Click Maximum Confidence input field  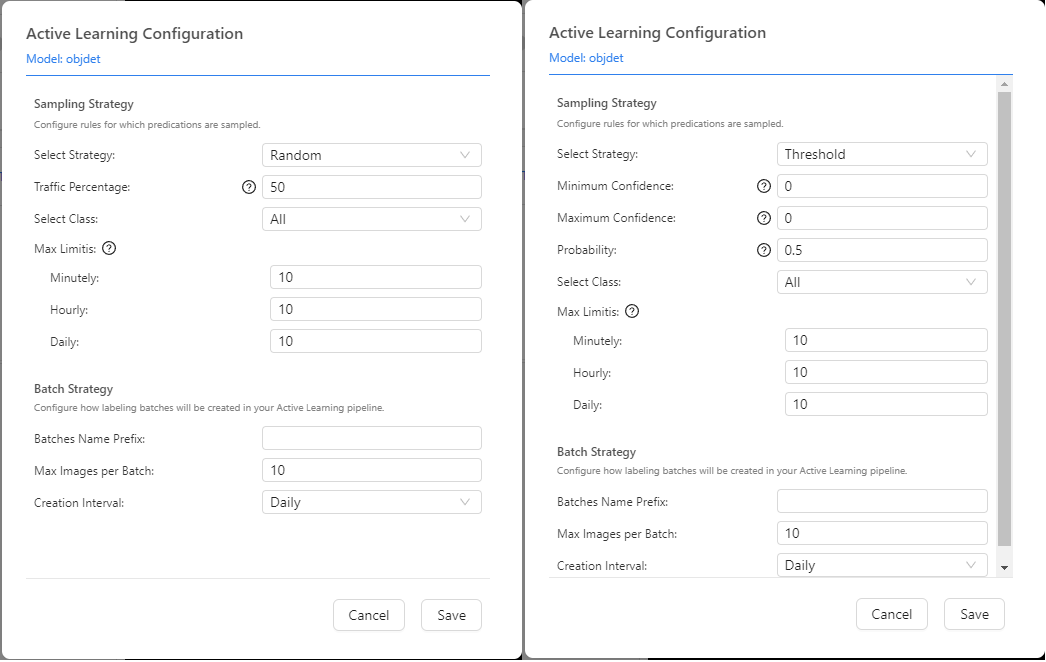(882, 218)
